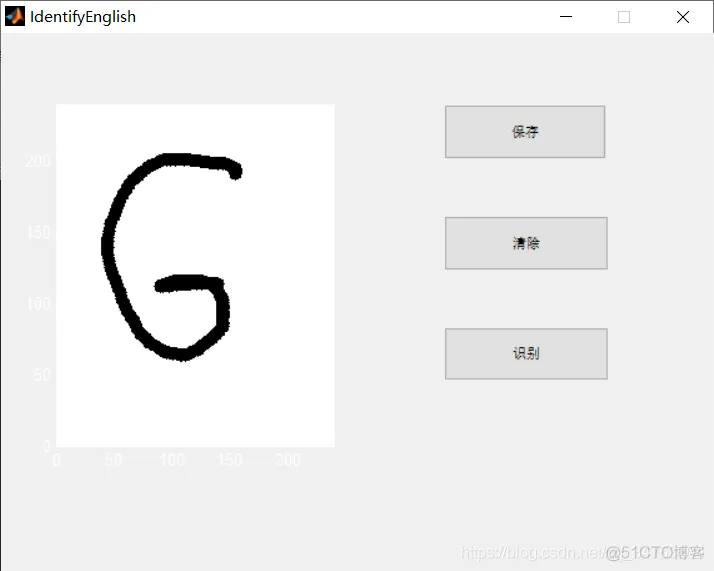Close the IdentifyEnglish window

[683, 17]
